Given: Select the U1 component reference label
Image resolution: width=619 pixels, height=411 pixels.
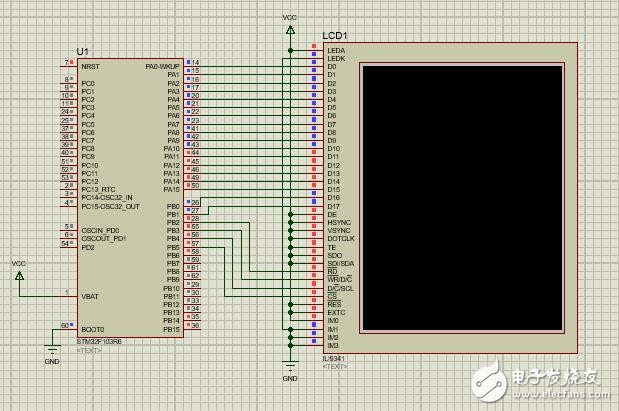Looking at the screenshot, I should 83,51.
